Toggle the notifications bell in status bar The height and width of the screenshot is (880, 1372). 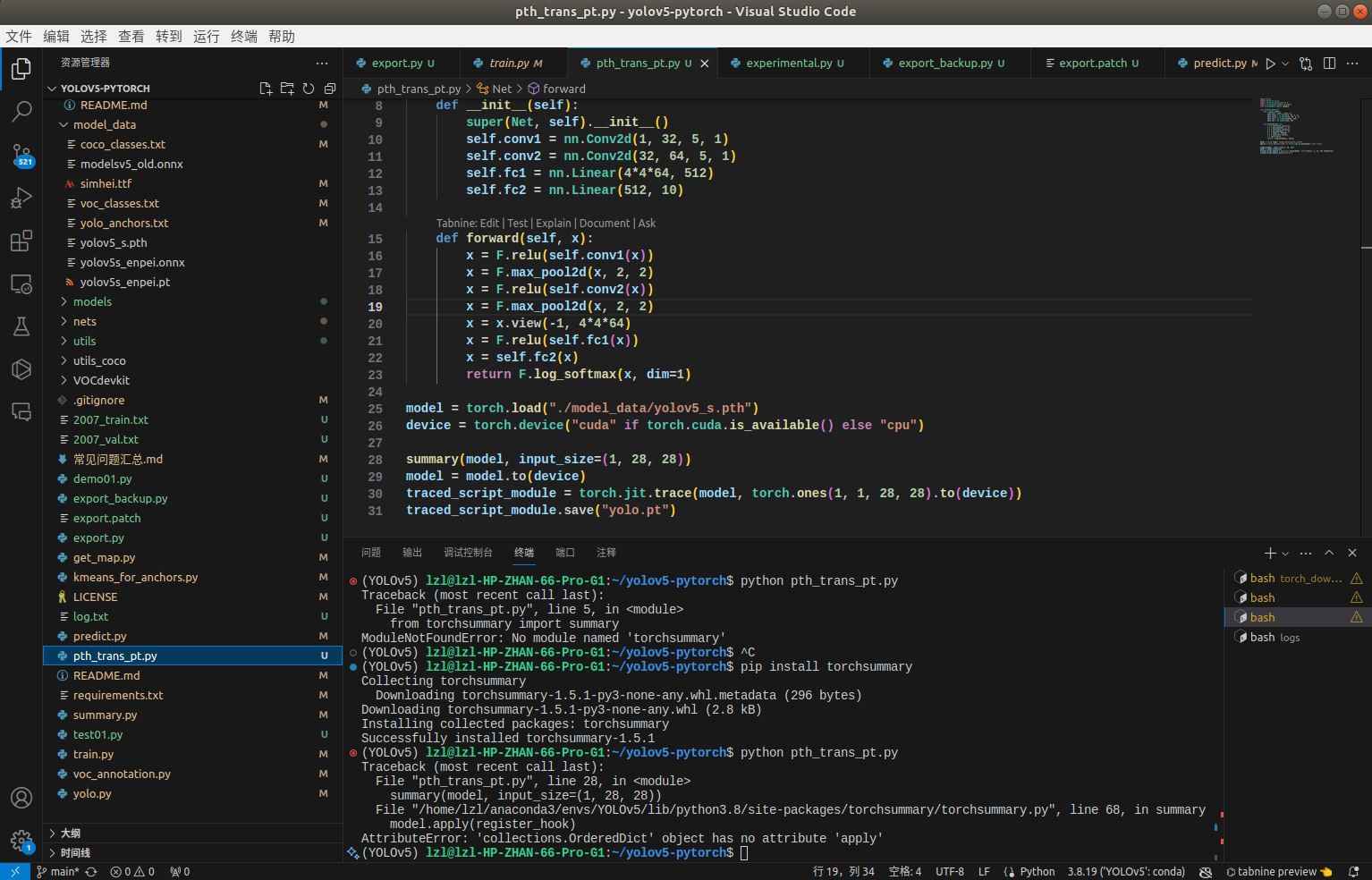click(1354, 871)
